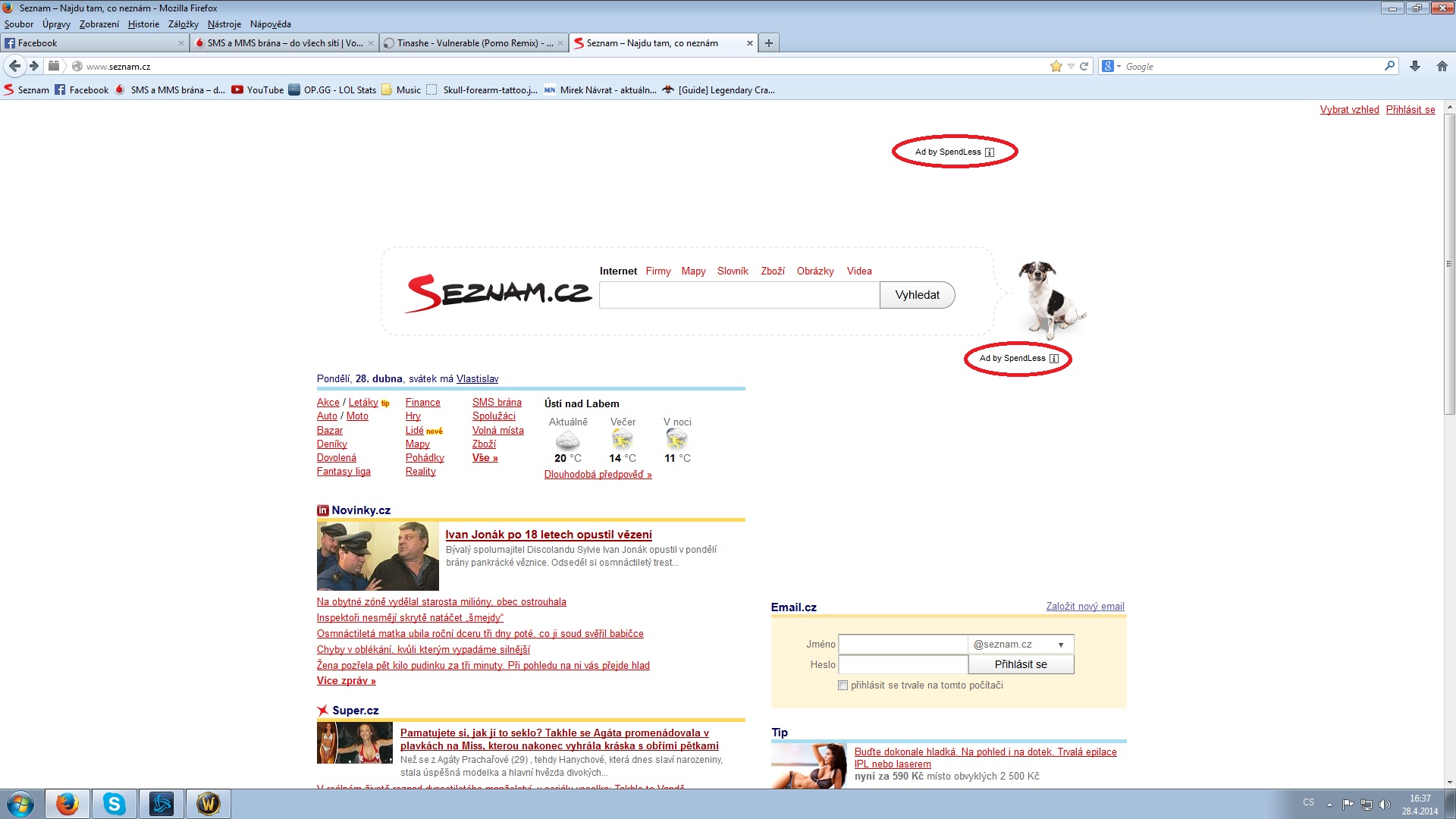Screen dimensions: 1456x819
Task: Click the URL address bar
Action: pos(561,66)
